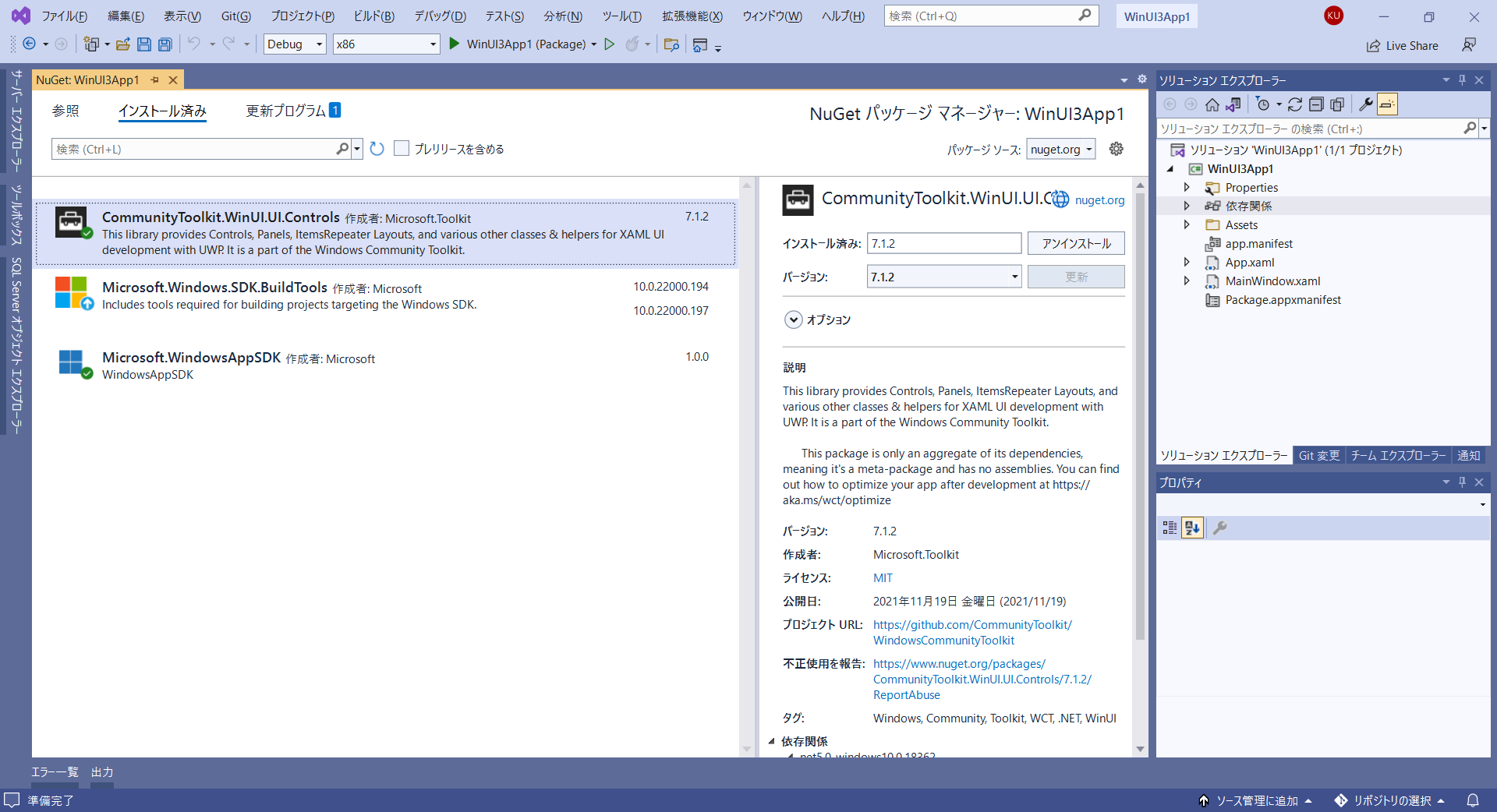Open the GitHub project URL link

click(972, 632)
